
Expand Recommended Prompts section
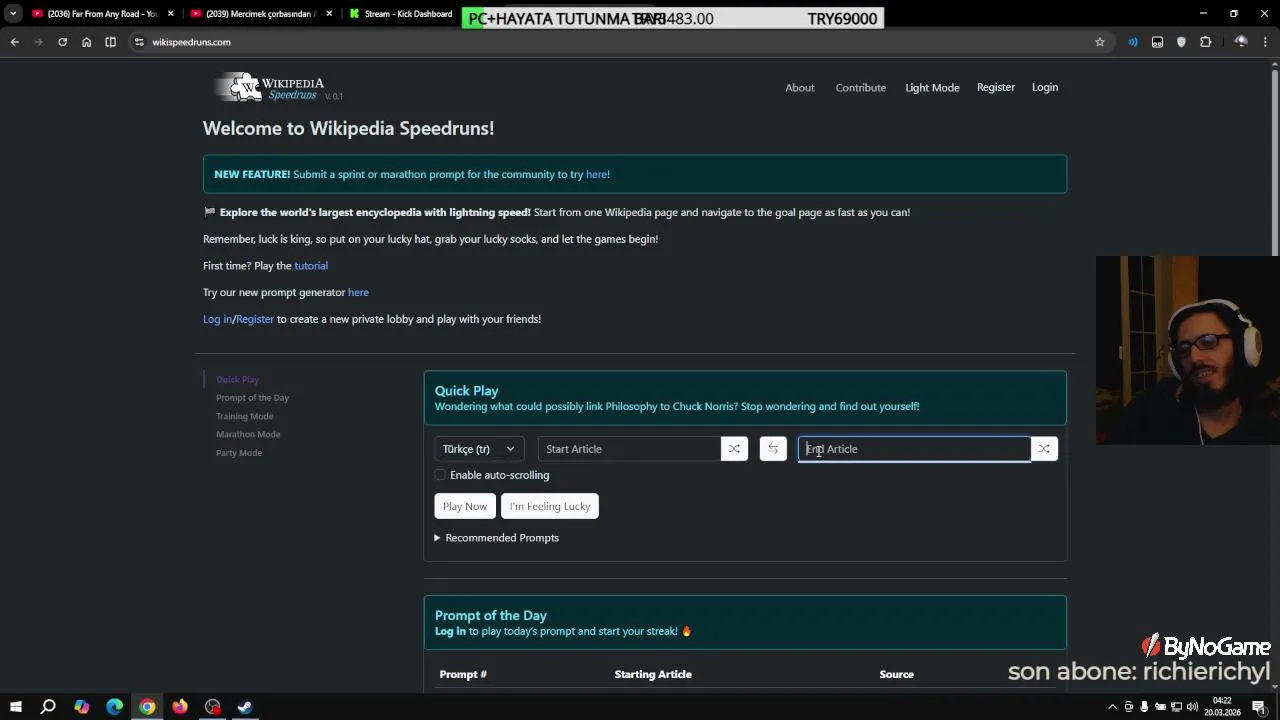click(x=497, y=538)
